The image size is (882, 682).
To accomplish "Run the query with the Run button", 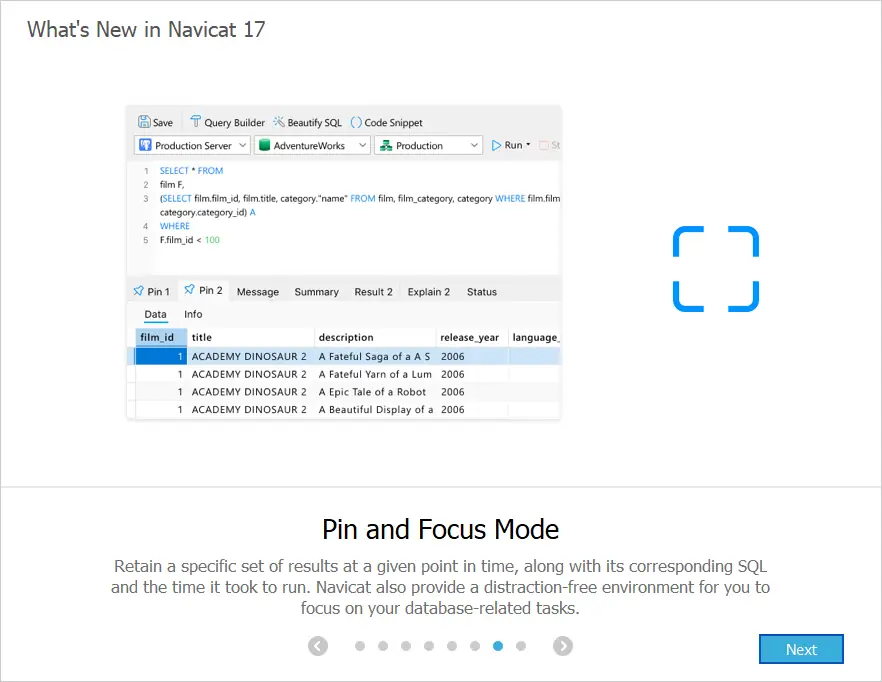I will coord(510,145).
